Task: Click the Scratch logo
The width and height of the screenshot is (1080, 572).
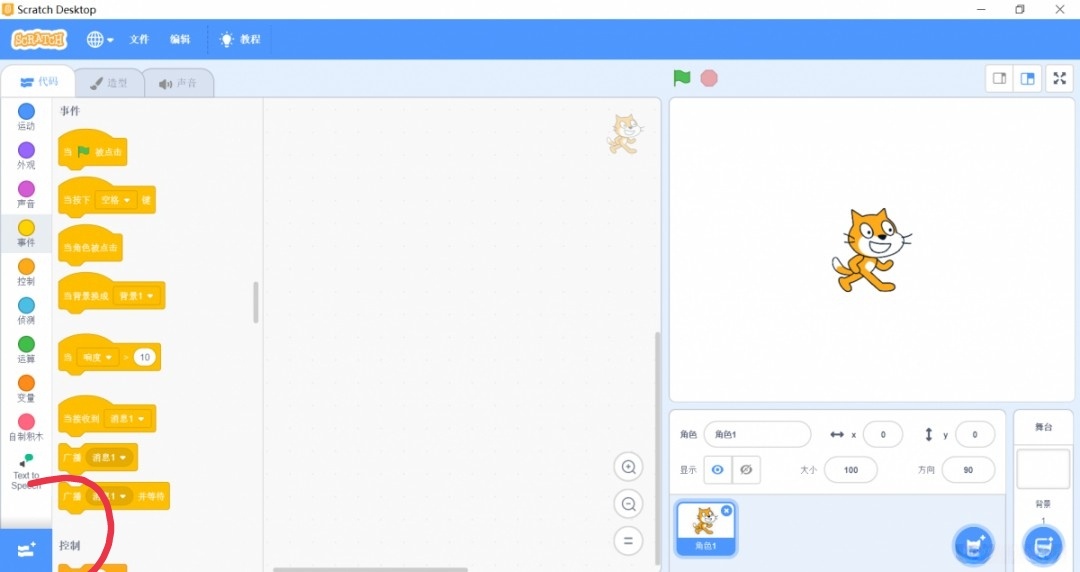Action: 39,39
